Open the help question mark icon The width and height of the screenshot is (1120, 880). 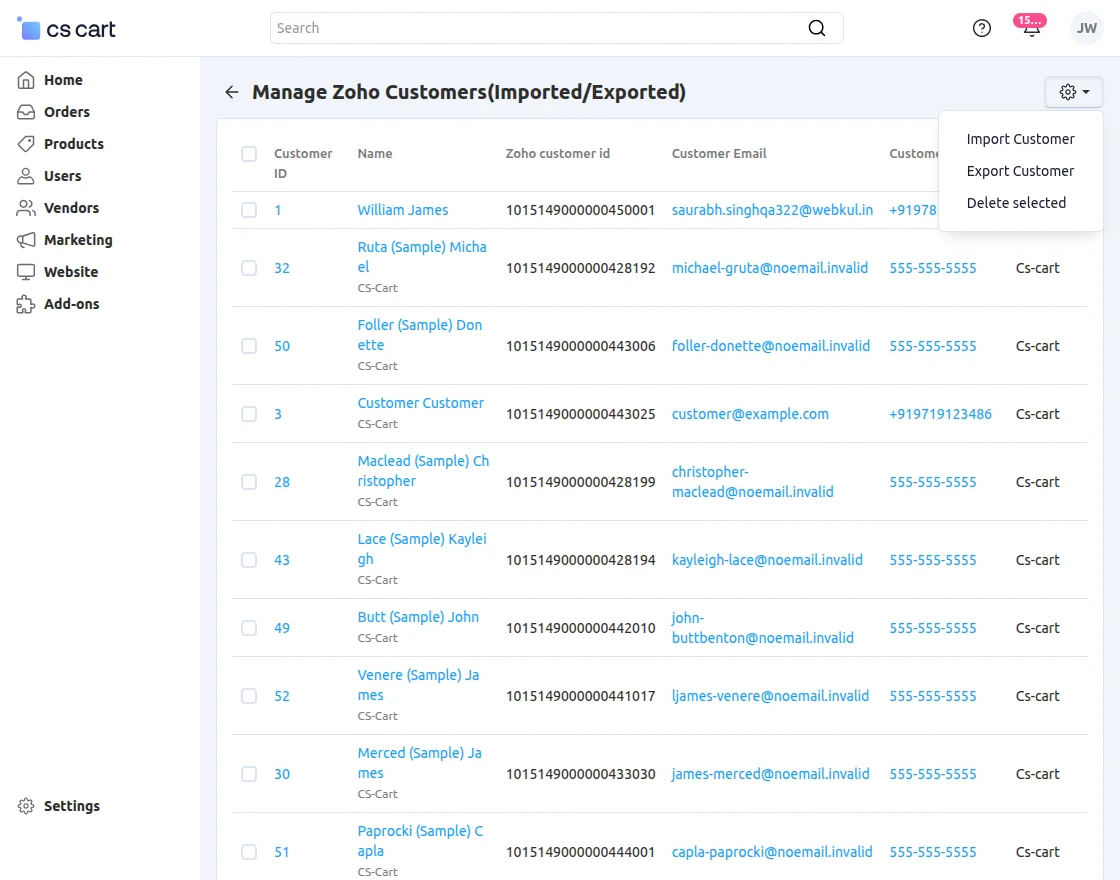tap(981, 28)
